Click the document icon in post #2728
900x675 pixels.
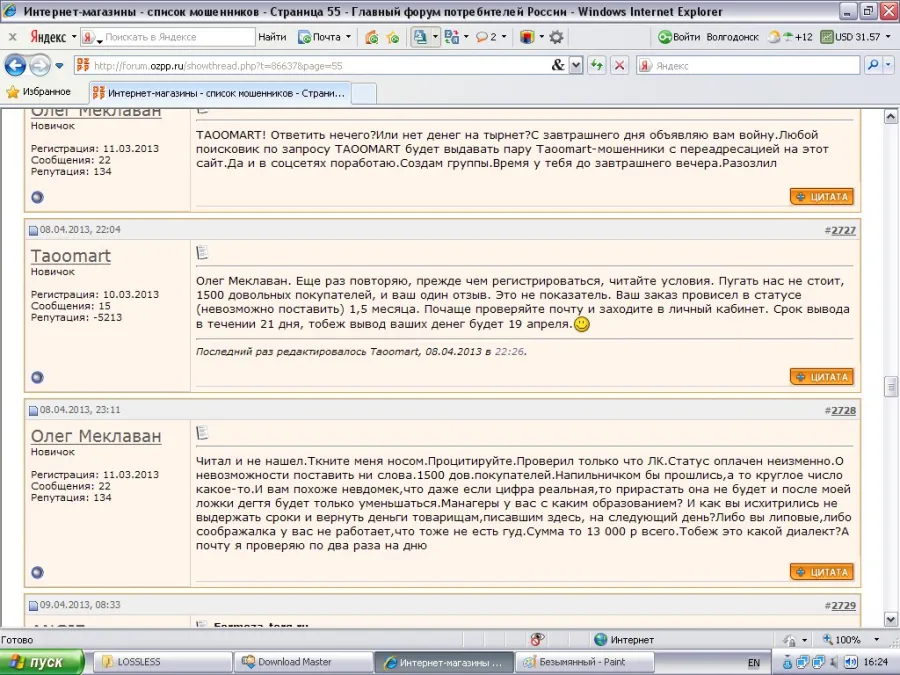pos(202,433)
